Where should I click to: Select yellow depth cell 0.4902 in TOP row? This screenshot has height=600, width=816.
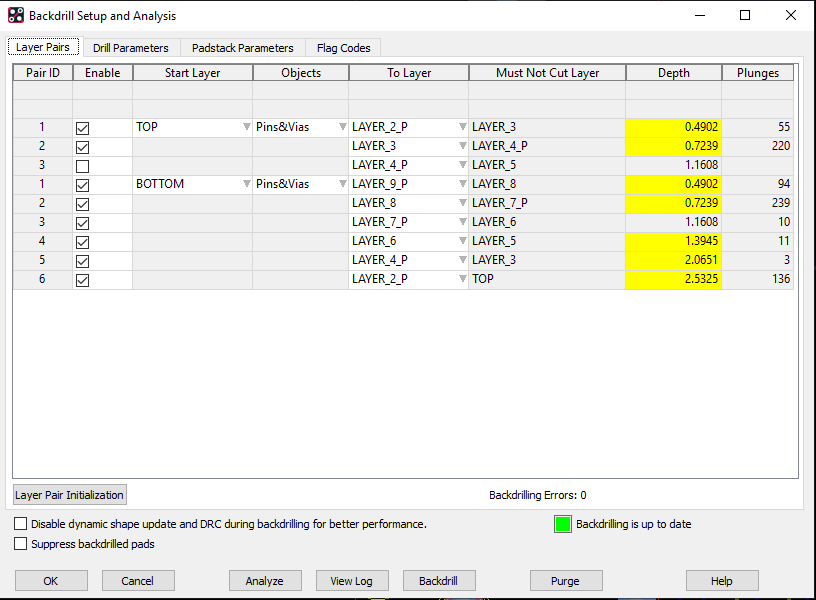tap(673, 127)
